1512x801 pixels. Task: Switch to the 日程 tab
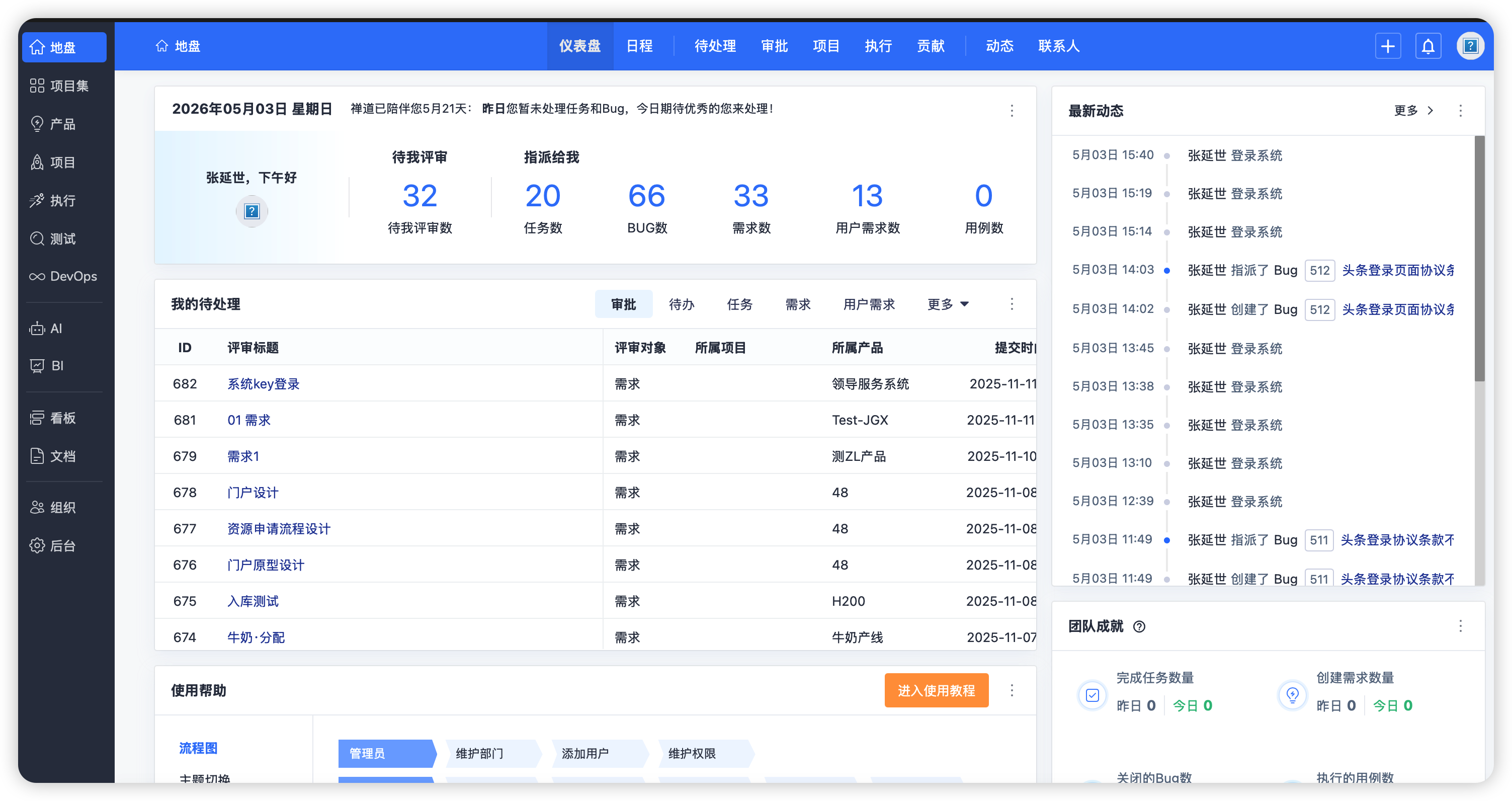[x=639, y=46]
